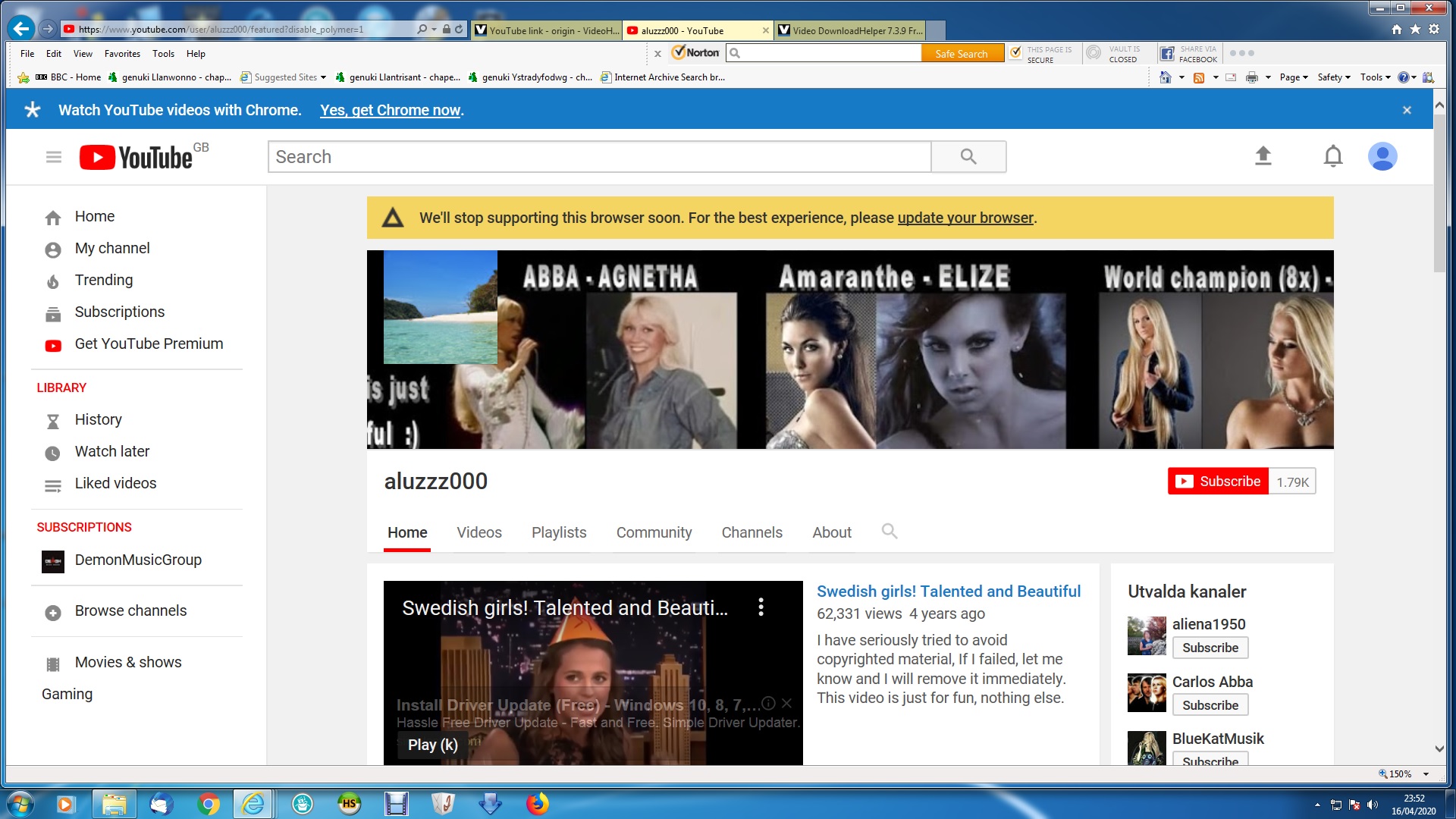This screenshot has height=819, width=1456.
Task: Refresh the page in the address bar
Action: (459, 30)
